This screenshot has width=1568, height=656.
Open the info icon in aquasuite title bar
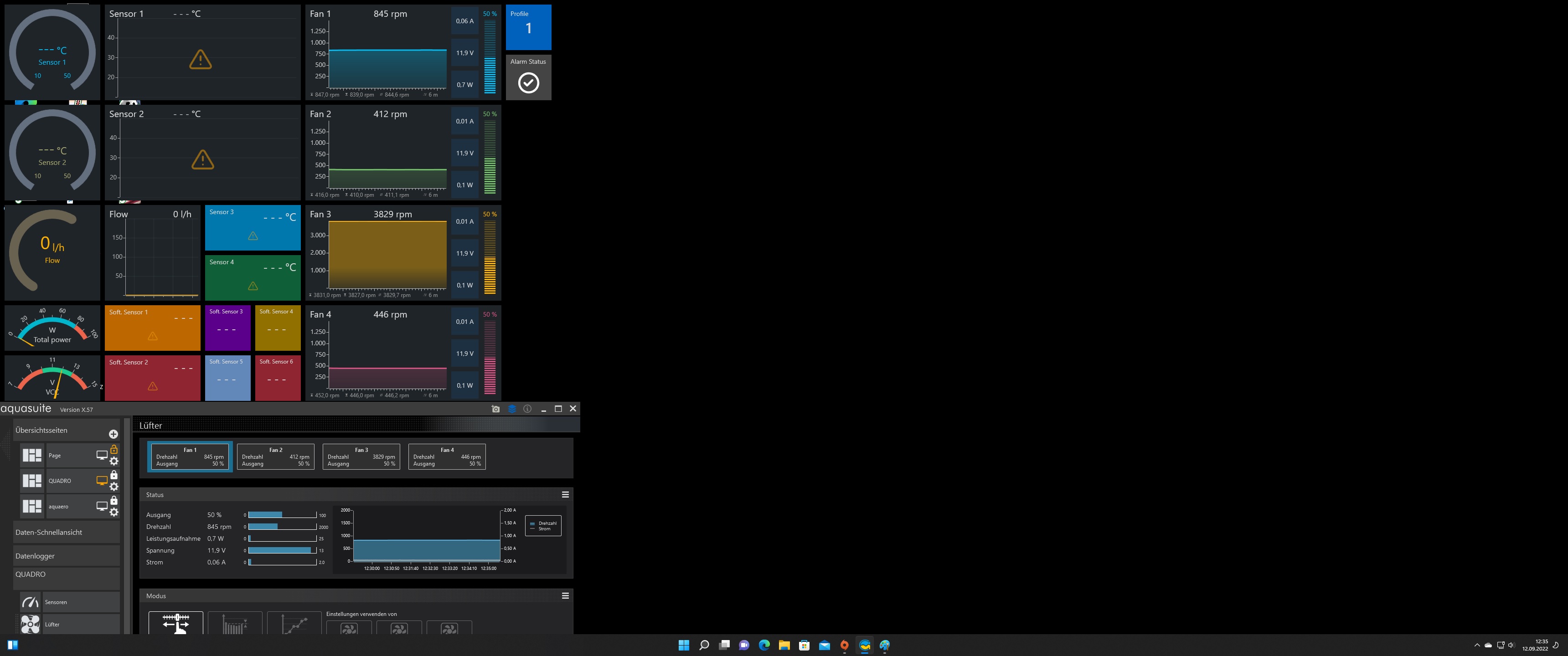[528, 409]
